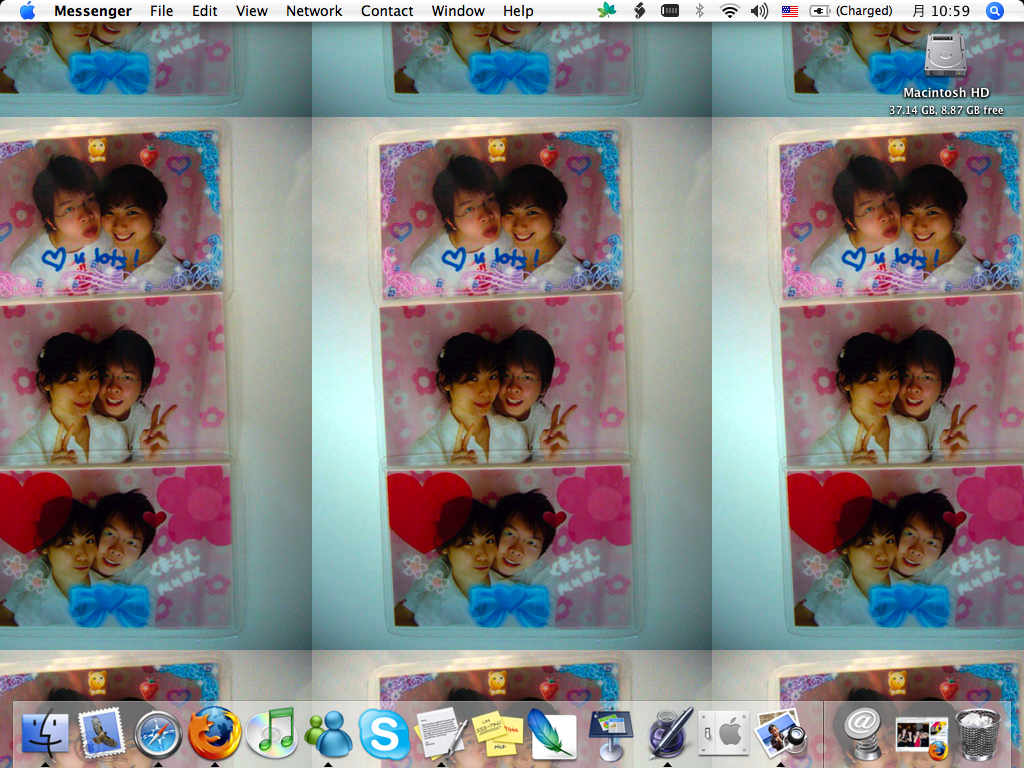This screenshot has height=768, width=1024.
Task: Open the Preview app in the Dock
Action: (780, 734)
